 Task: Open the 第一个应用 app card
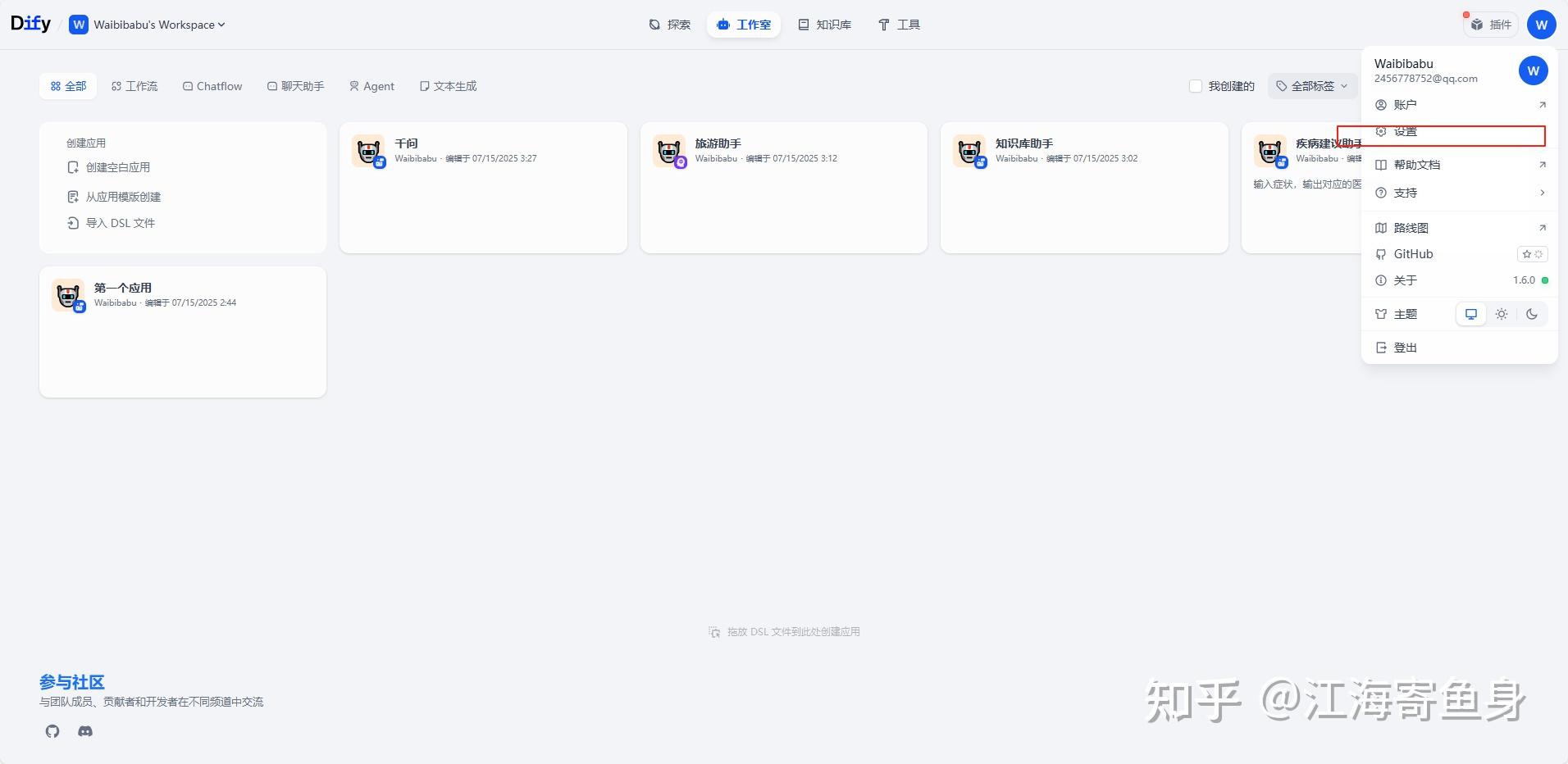182,331
